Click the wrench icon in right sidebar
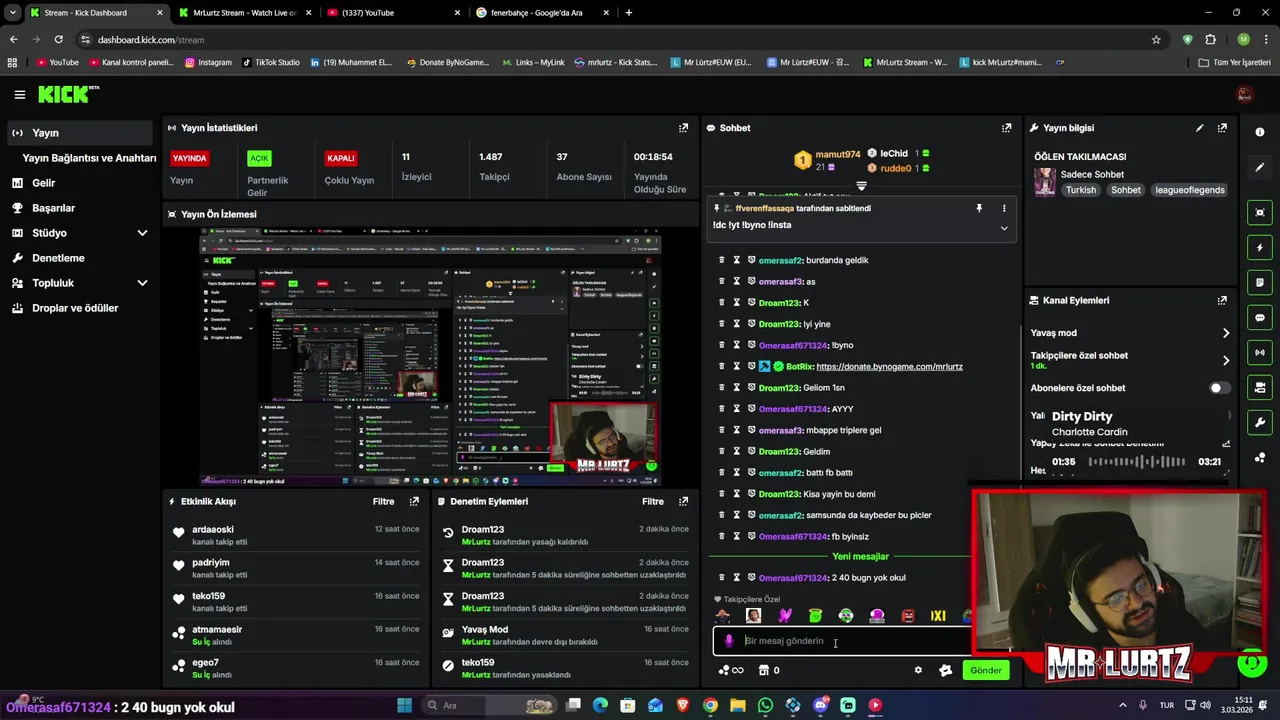This screenshot has width=1280, height=720. 1260,422
